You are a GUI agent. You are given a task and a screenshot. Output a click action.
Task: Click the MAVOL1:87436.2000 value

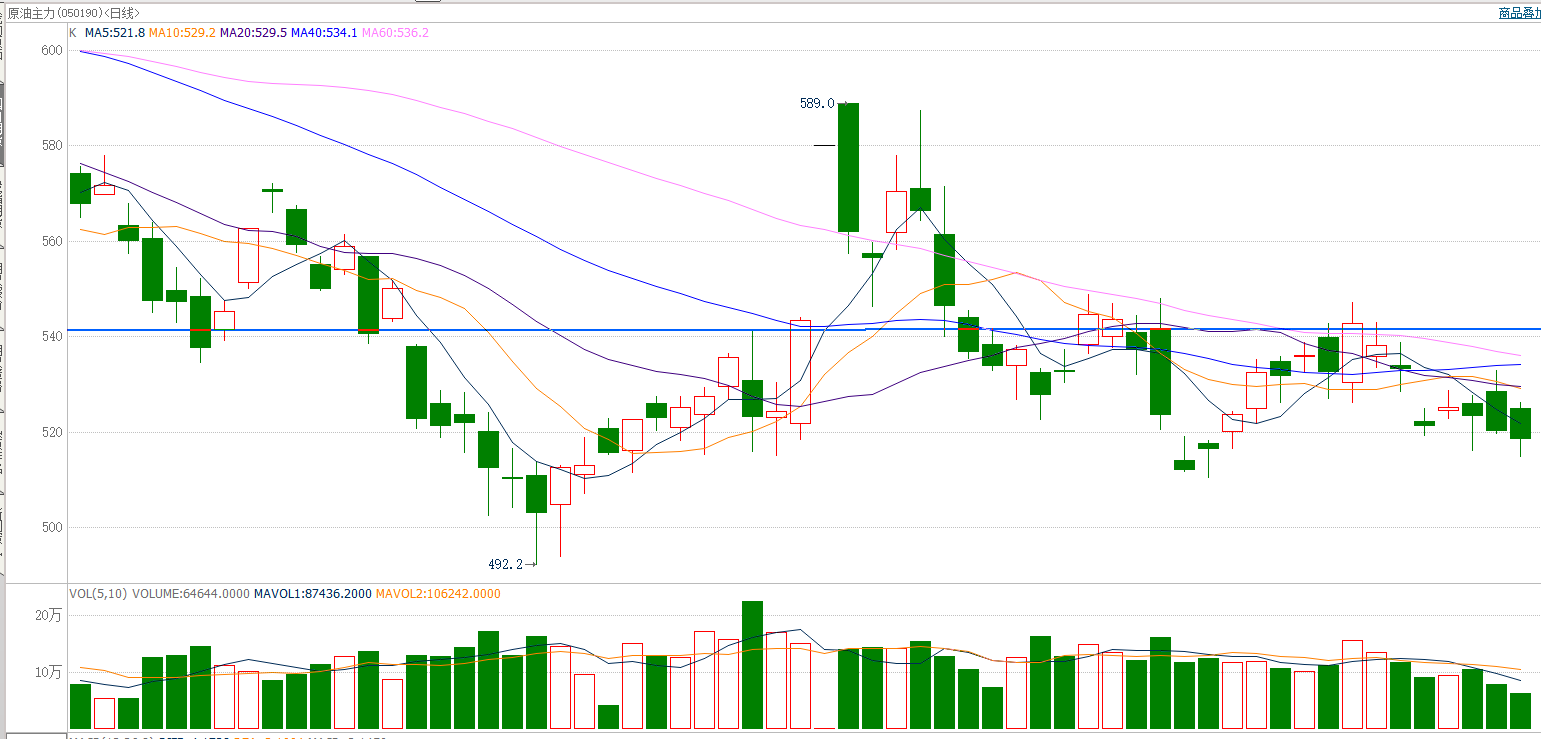point(312,593)
